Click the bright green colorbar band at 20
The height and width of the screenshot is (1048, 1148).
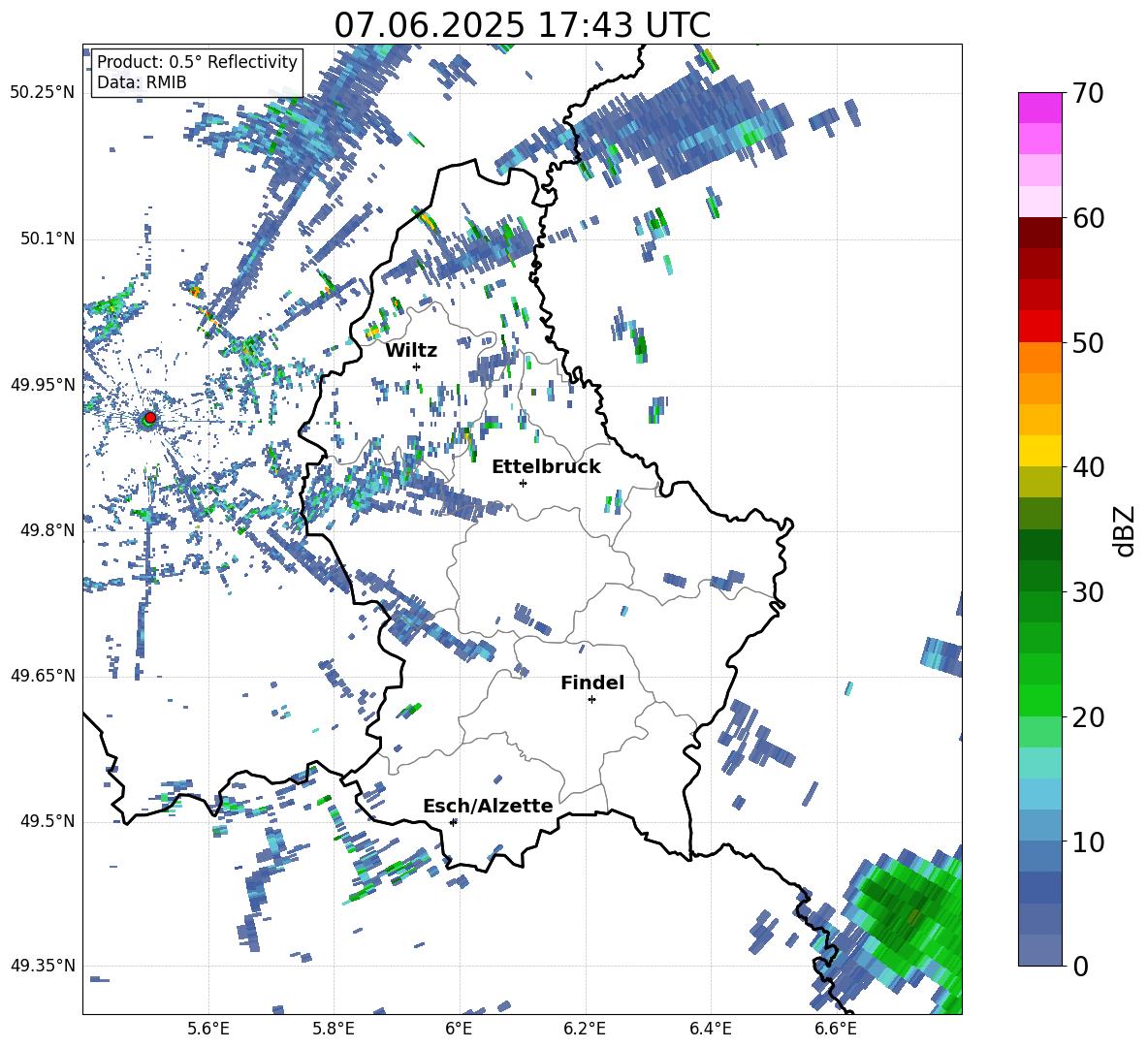(1039, 700)
